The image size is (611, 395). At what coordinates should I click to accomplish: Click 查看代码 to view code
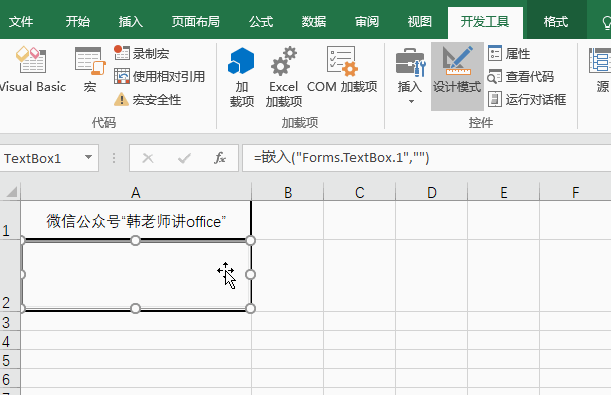[x=521, y=76]
